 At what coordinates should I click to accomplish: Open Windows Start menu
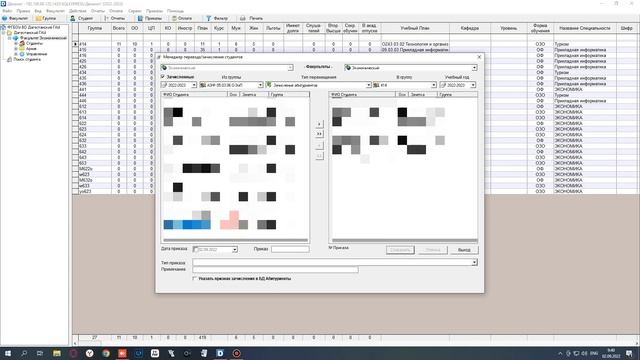(7, 353)
